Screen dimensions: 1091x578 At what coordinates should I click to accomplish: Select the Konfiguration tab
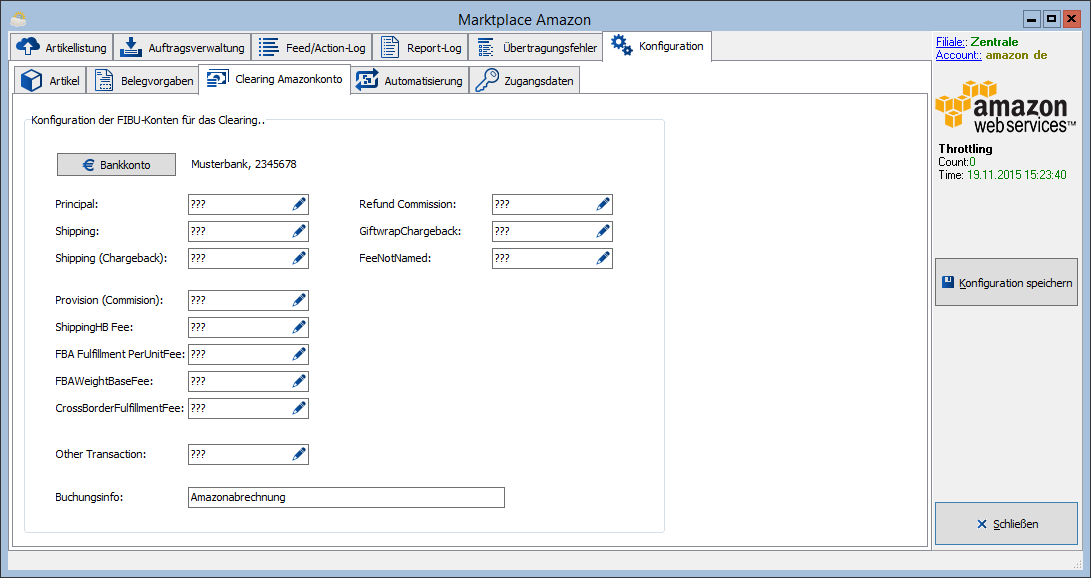pyautogui.click(x=657, y=46)
